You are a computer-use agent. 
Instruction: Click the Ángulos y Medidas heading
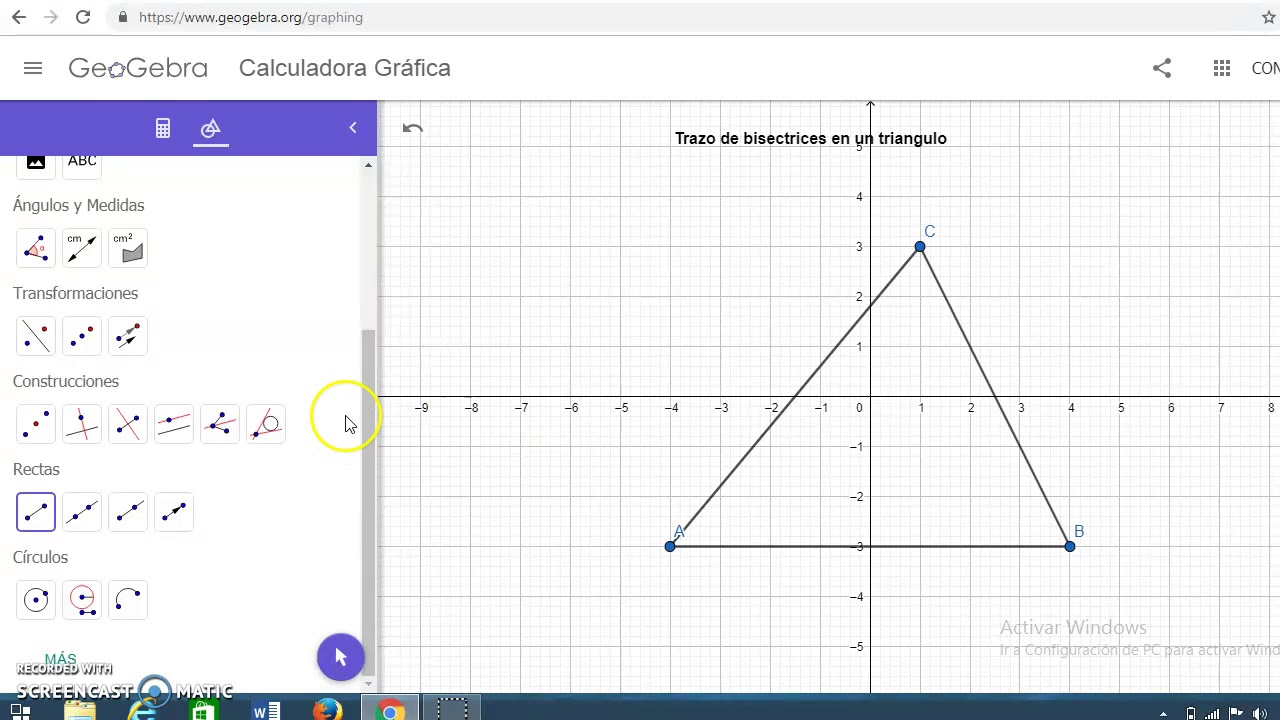79,205
